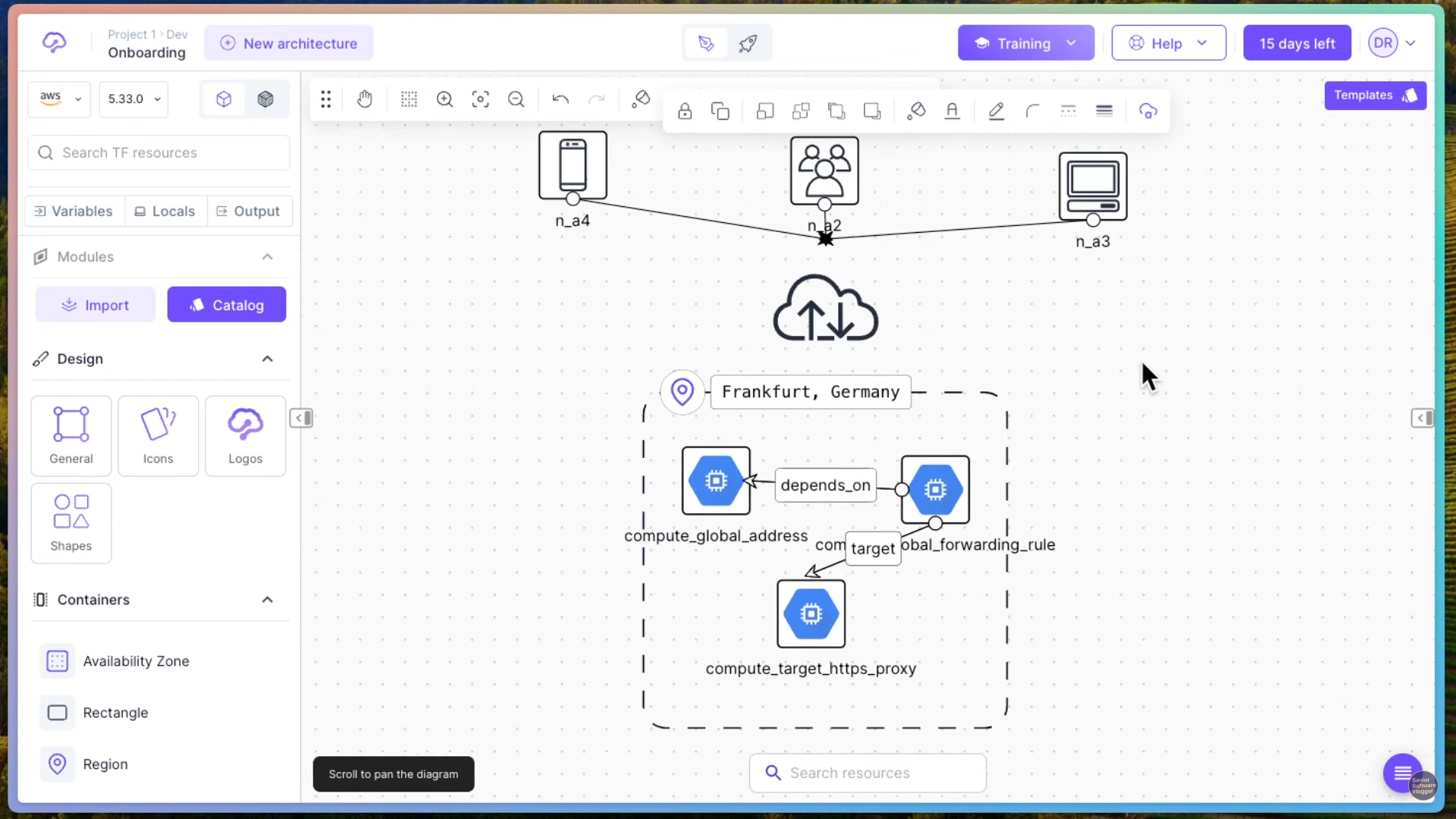This screenshot has height=819, width=1456.
Task: Click the Import modules button
Action: [x=96, y=305]
